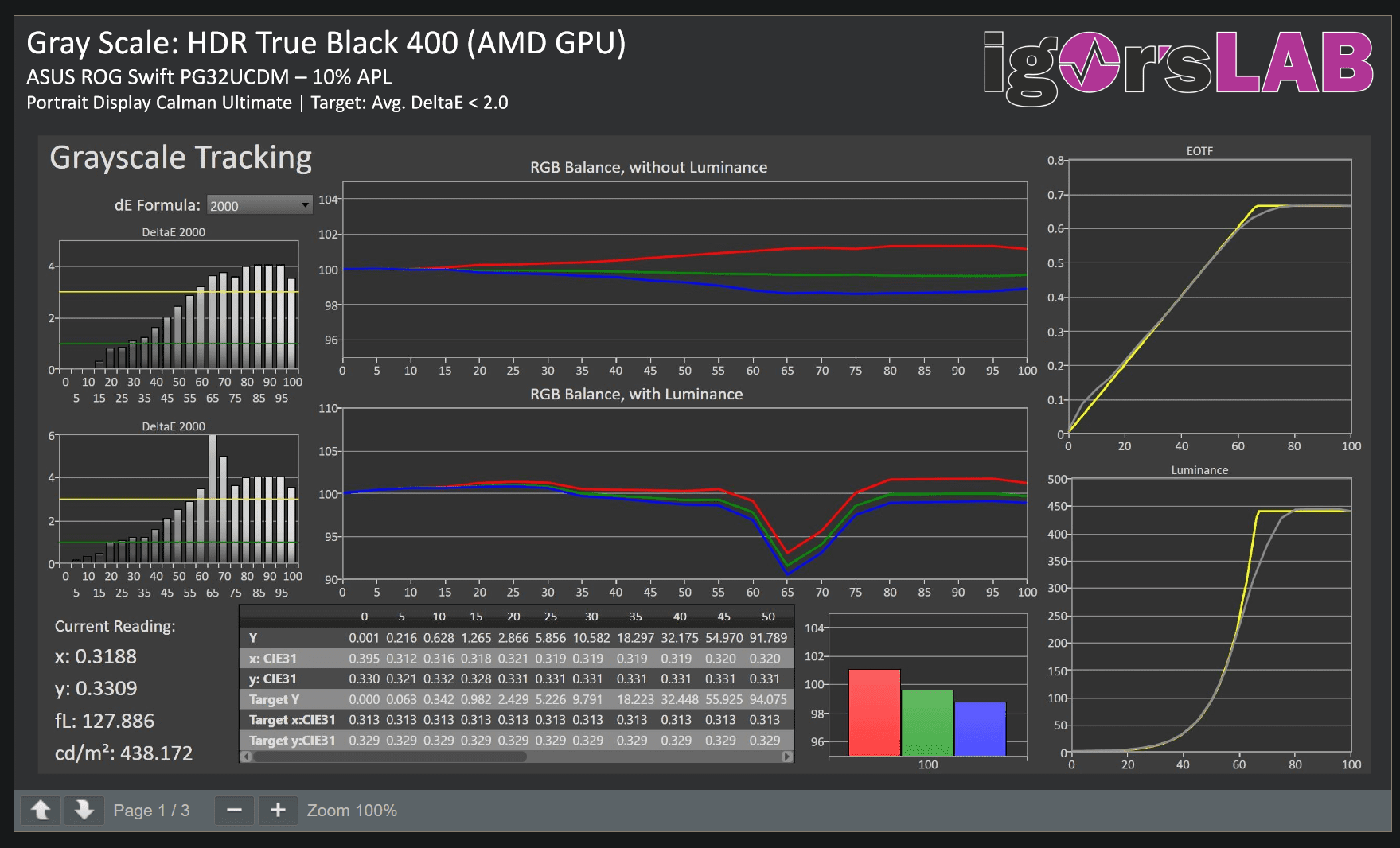This screenshot has height=848, width=1400.
Task: Click the table scrollbar right arrow
Action: (x=787, y=757)
